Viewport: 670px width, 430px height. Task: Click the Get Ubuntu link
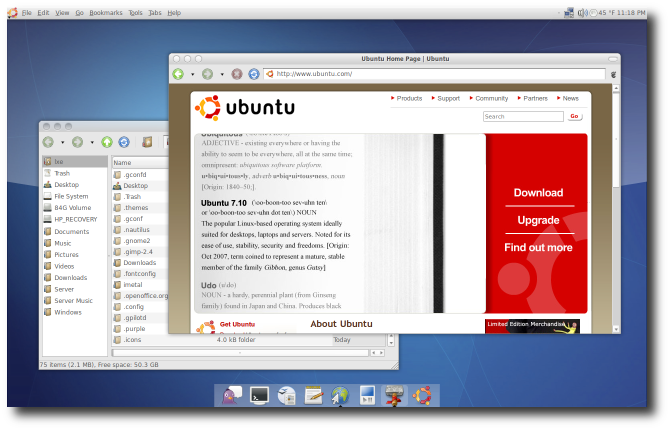(237, 324)
